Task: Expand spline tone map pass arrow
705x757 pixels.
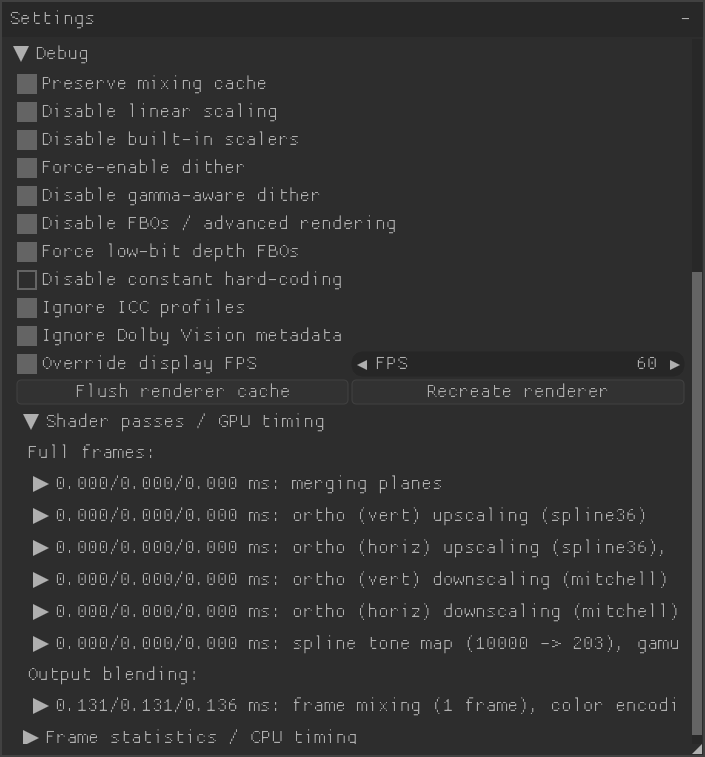Action: point(41,644)
